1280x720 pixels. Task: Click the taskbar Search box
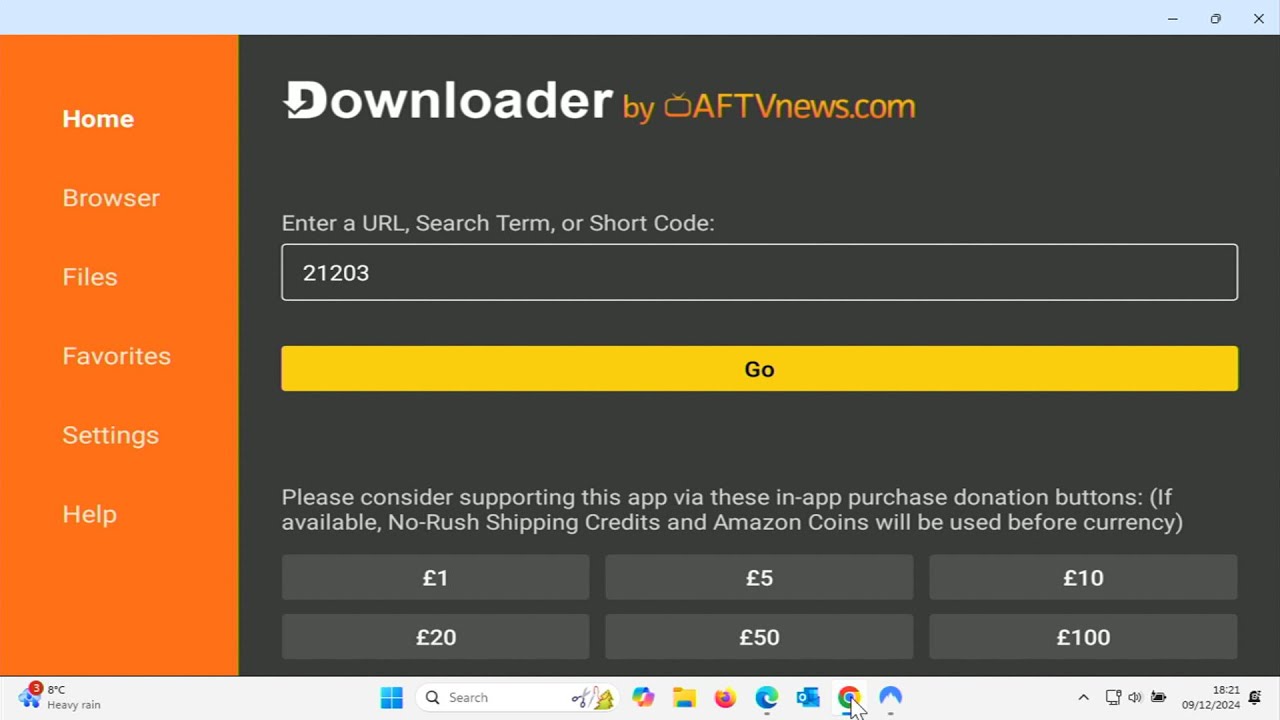point(518,698)
